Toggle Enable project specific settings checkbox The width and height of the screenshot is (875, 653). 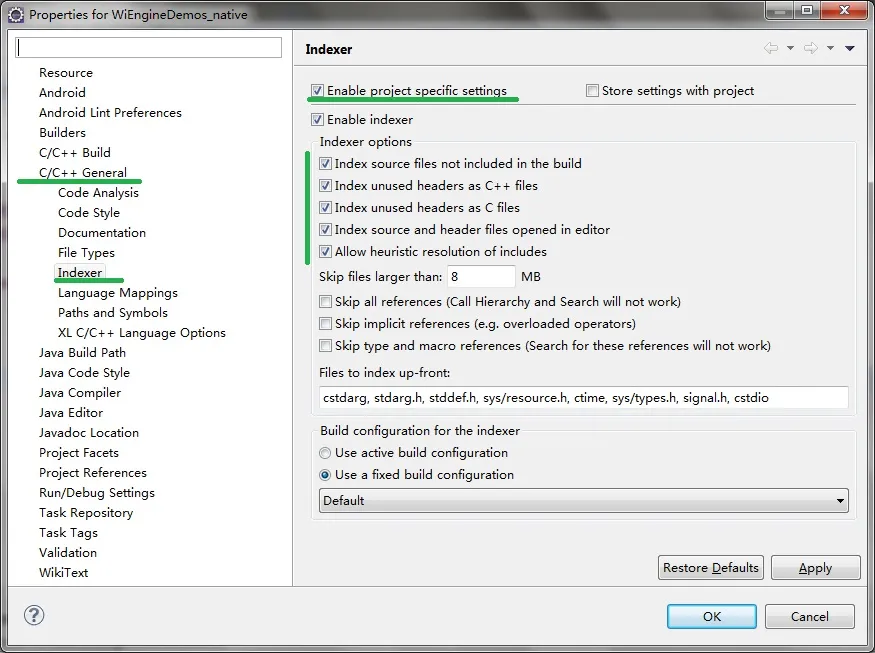click(318, 90)
